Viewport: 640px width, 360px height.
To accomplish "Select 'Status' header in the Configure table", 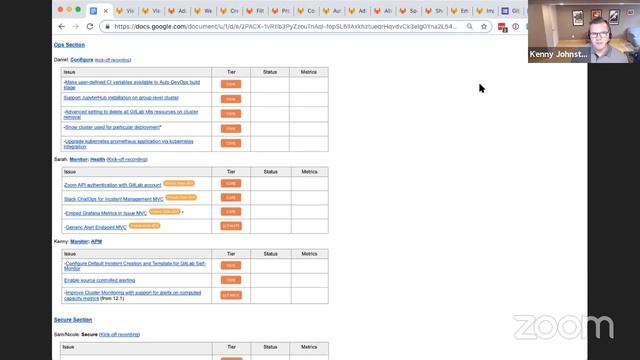I will (270, 72).
